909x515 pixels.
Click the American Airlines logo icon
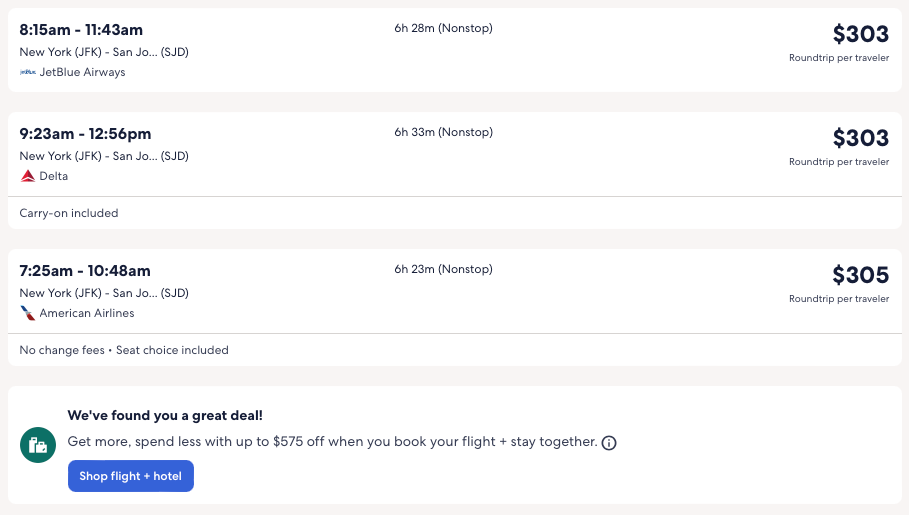point(28,313)
